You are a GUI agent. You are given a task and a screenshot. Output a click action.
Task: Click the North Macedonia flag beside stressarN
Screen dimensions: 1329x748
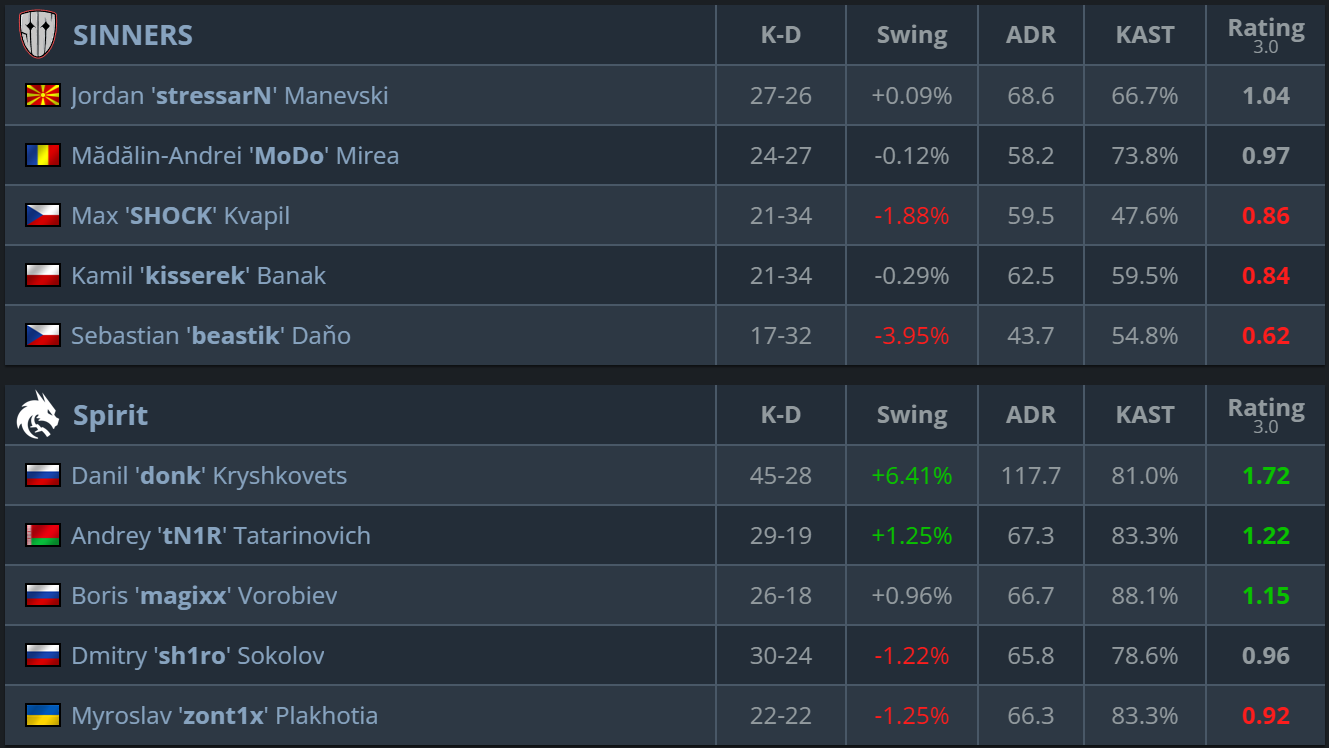click(x=43, y=96)
